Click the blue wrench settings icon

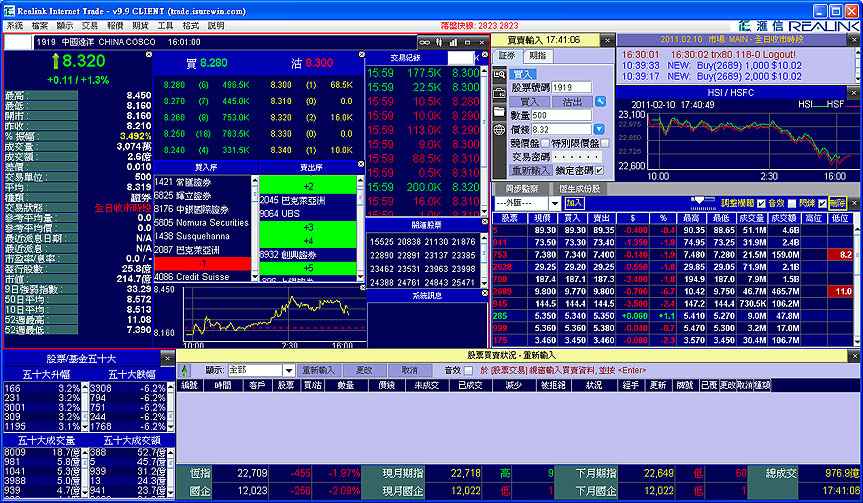coord(600,101)
